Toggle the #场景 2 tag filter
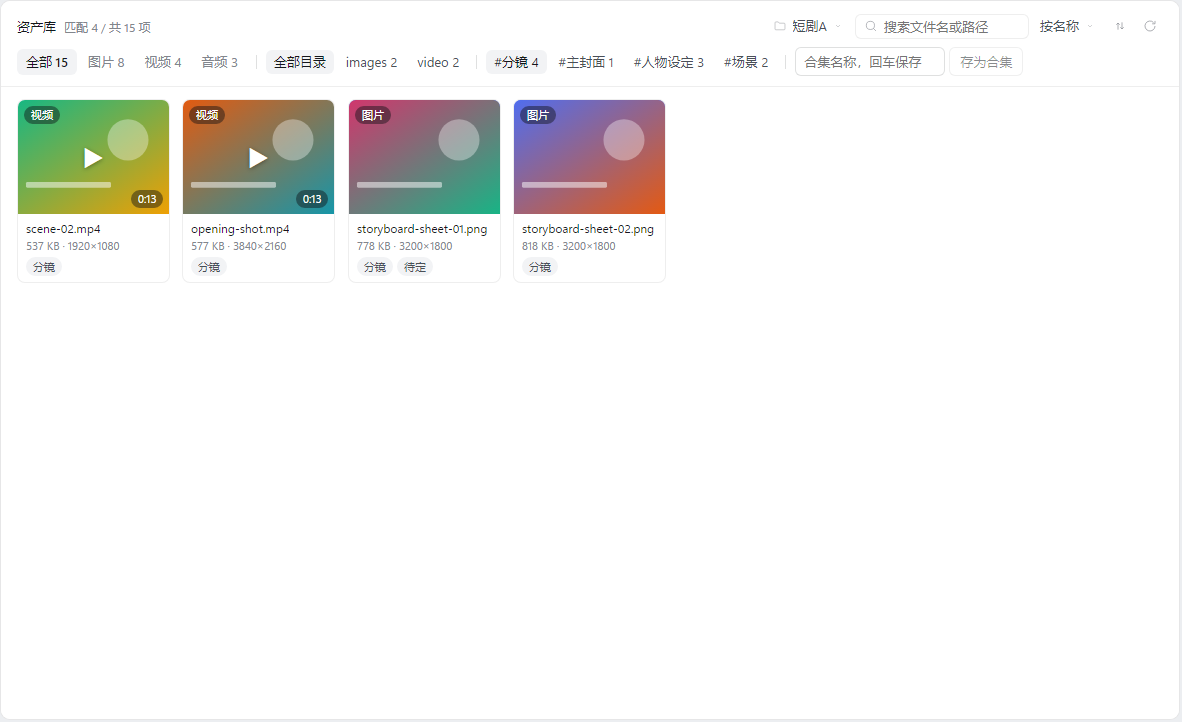 point(746,62)
